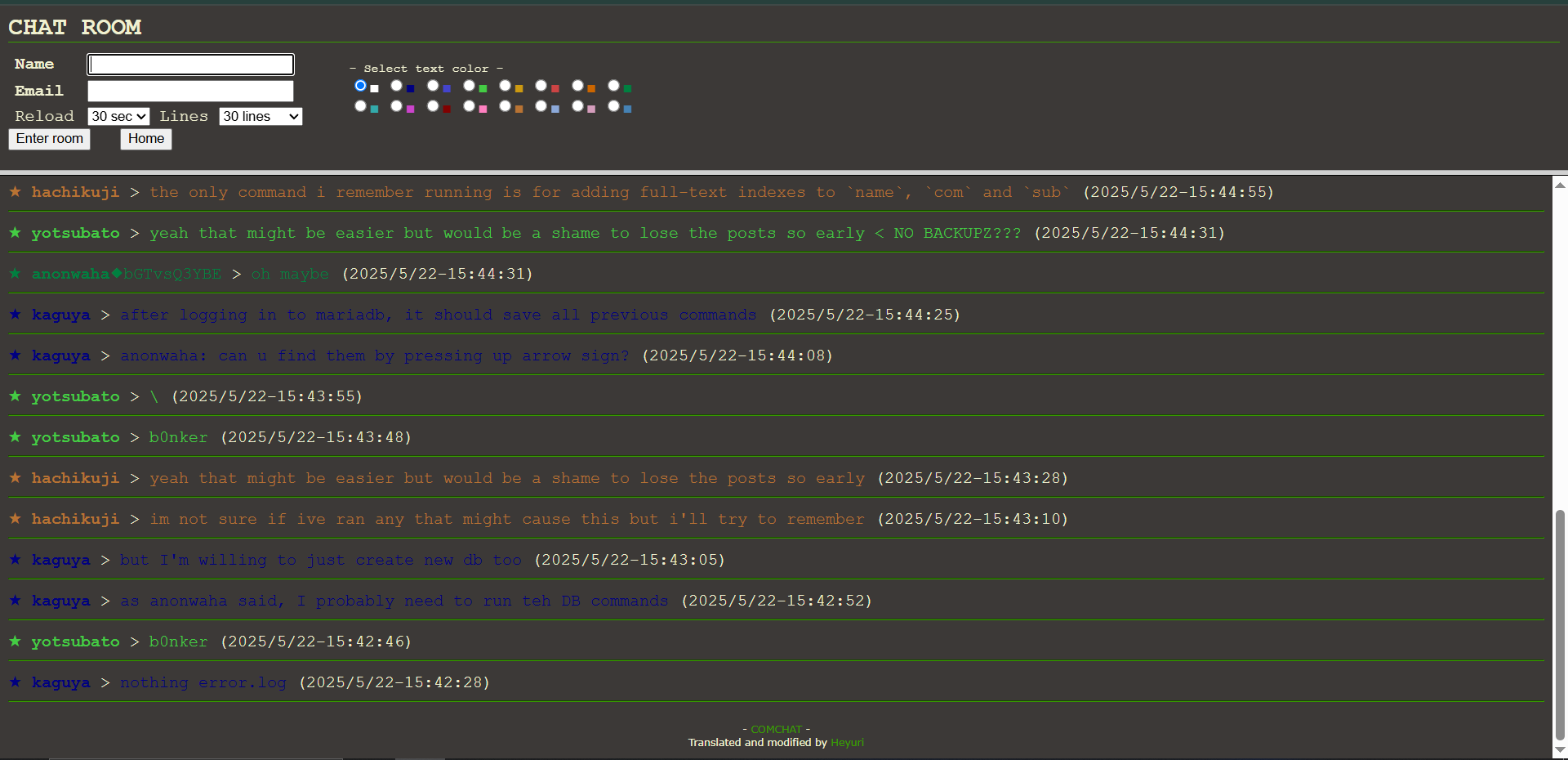
Task: Open the Reload interval dropdown
Action: pyautogui.click(x=118, y=117)
